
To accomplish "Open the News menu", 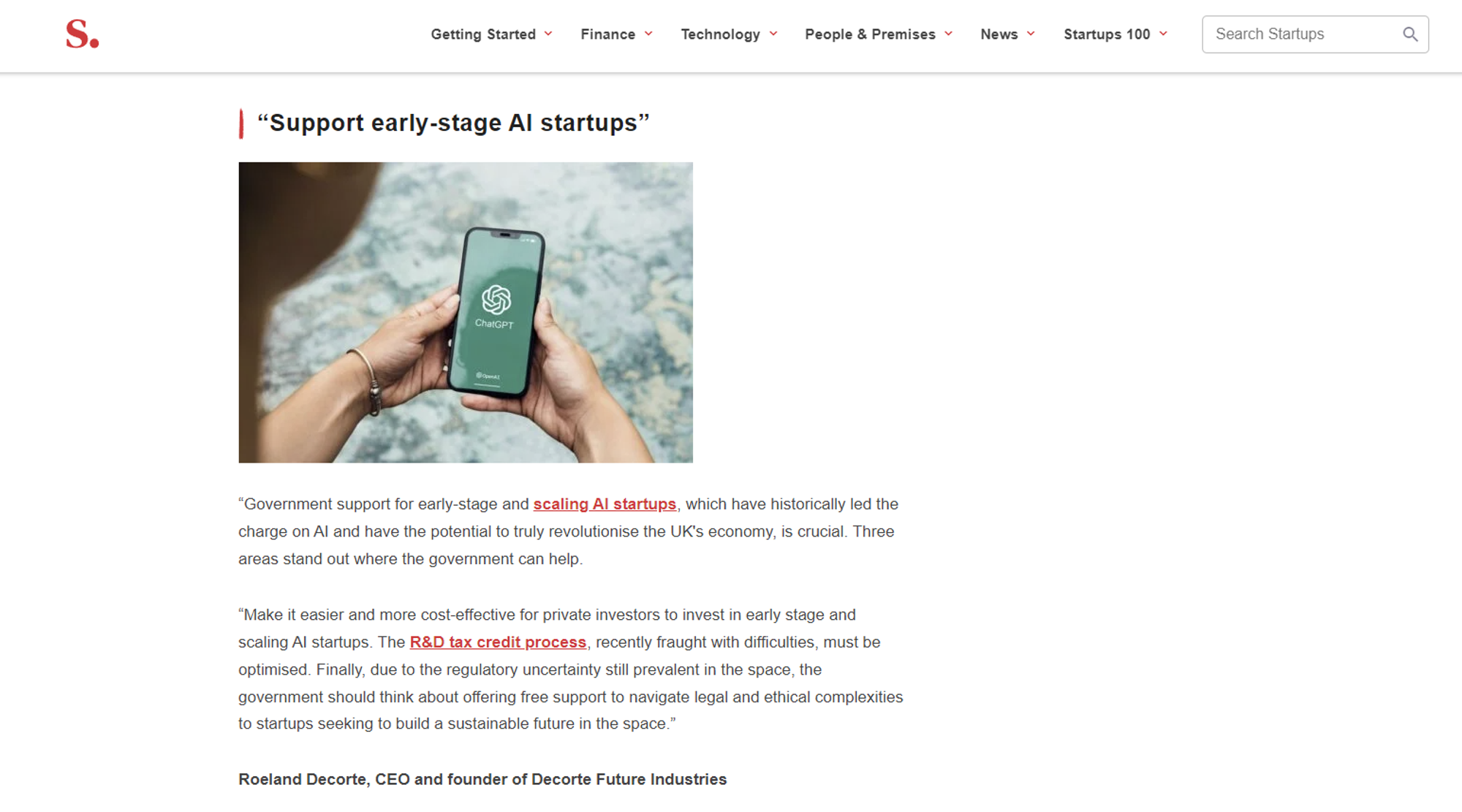I will tap(999, 34).
